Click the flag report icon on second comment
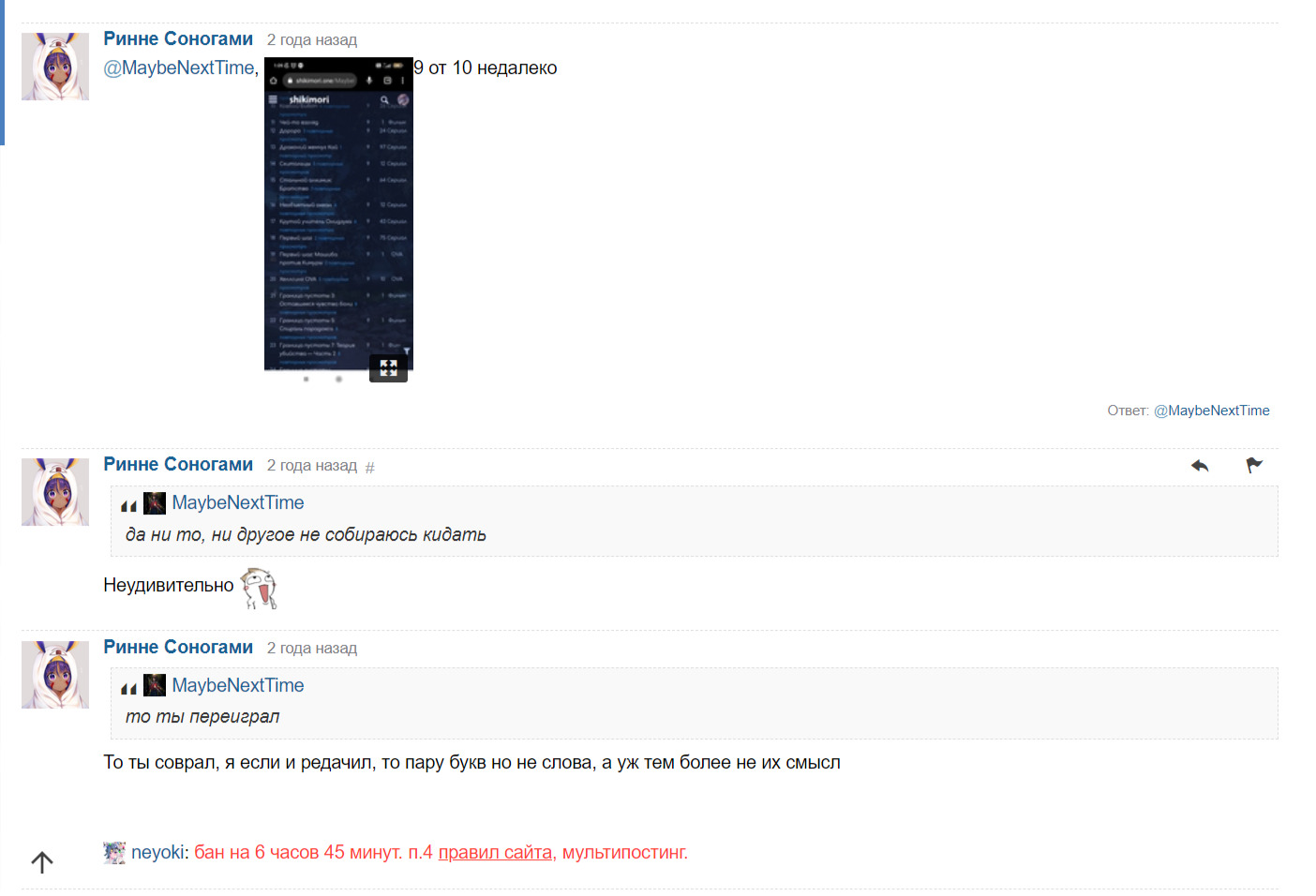Viewport: 1316px width, 896px height. pos(1254,466)
